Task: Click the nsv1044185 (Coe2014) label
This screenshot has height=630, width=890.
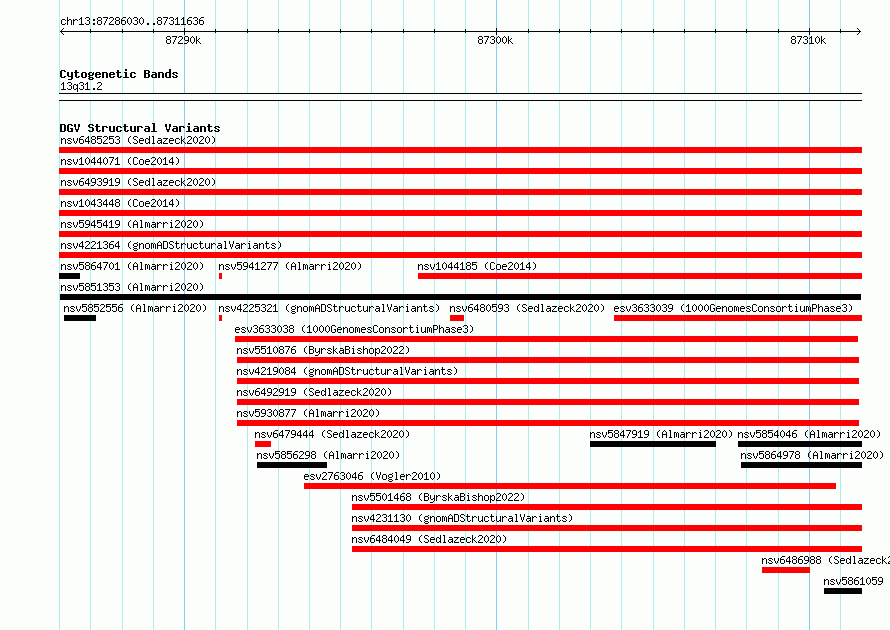Action: [x=477, y=266]
